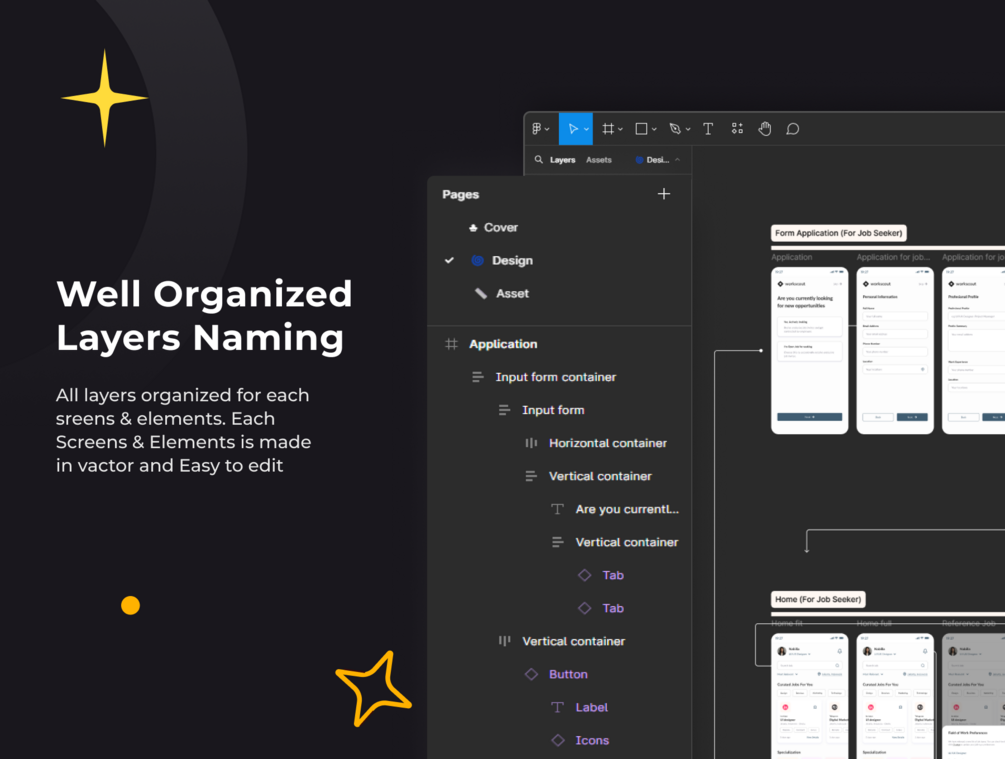The width and height of the screenshot is (1005, 759).
Task: Select the Text tool
Action: coord(708,129)
